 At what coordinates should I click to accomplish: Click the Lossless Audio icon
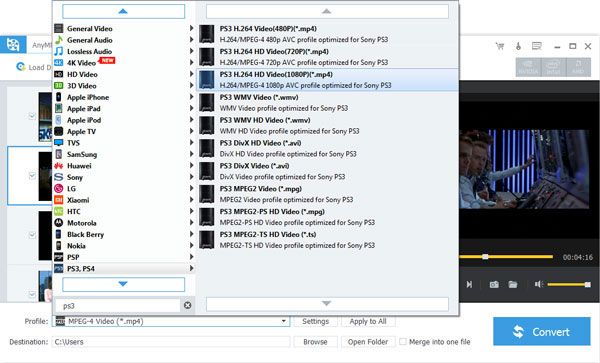click(59, 51)
